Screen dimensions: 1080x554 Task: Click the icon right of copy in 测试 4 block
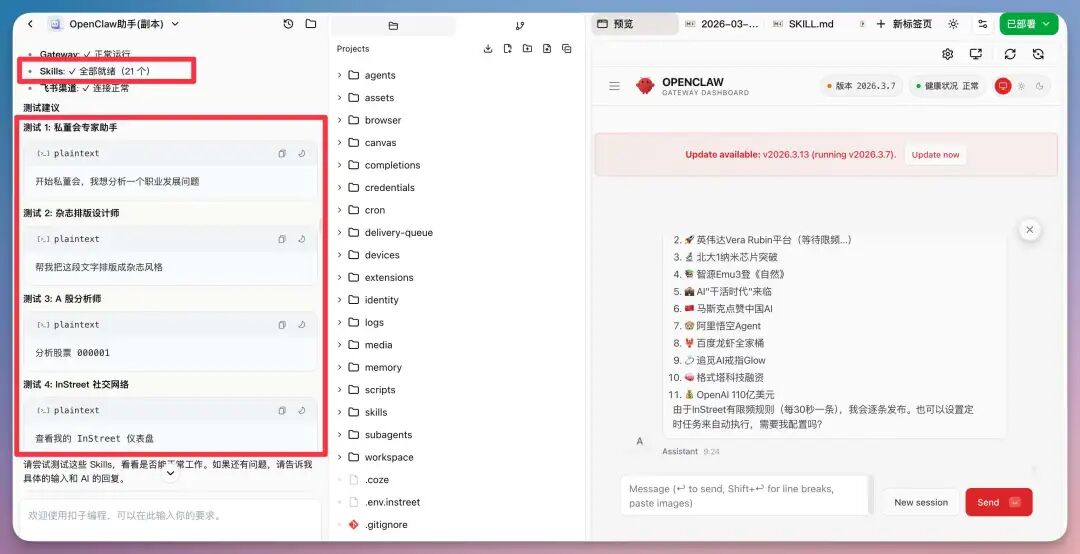(302, 411)
